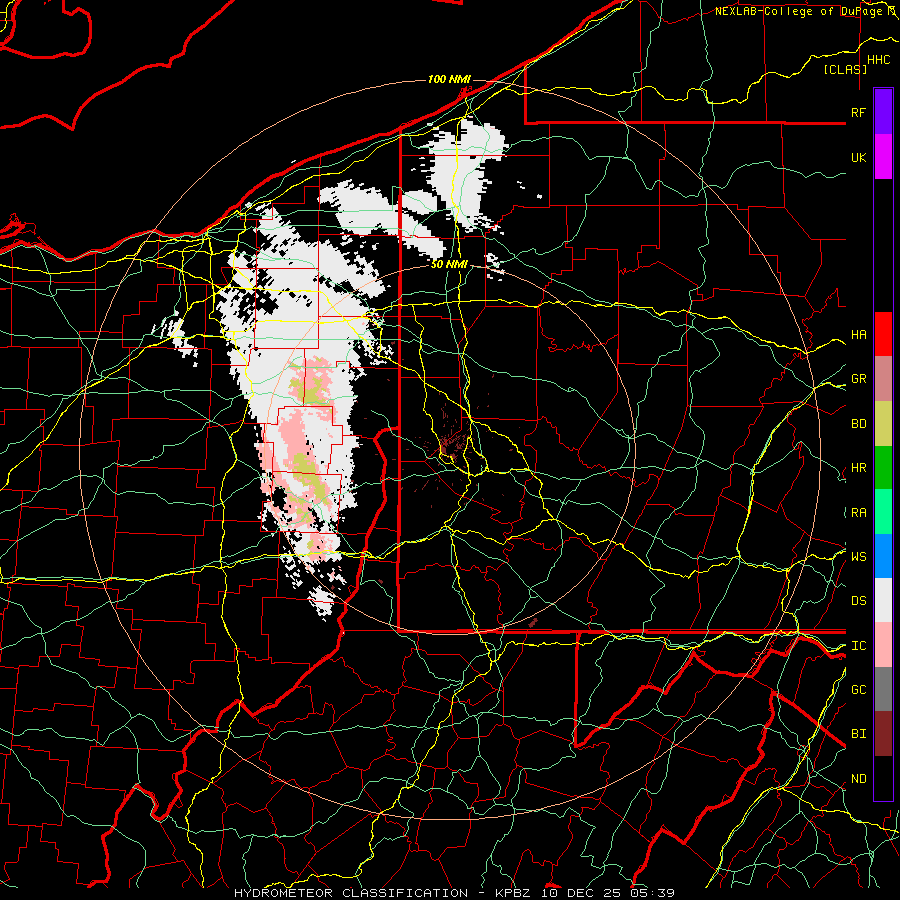Click the WS legend label
The image size is (900, 900).
(x=858, y=556)
